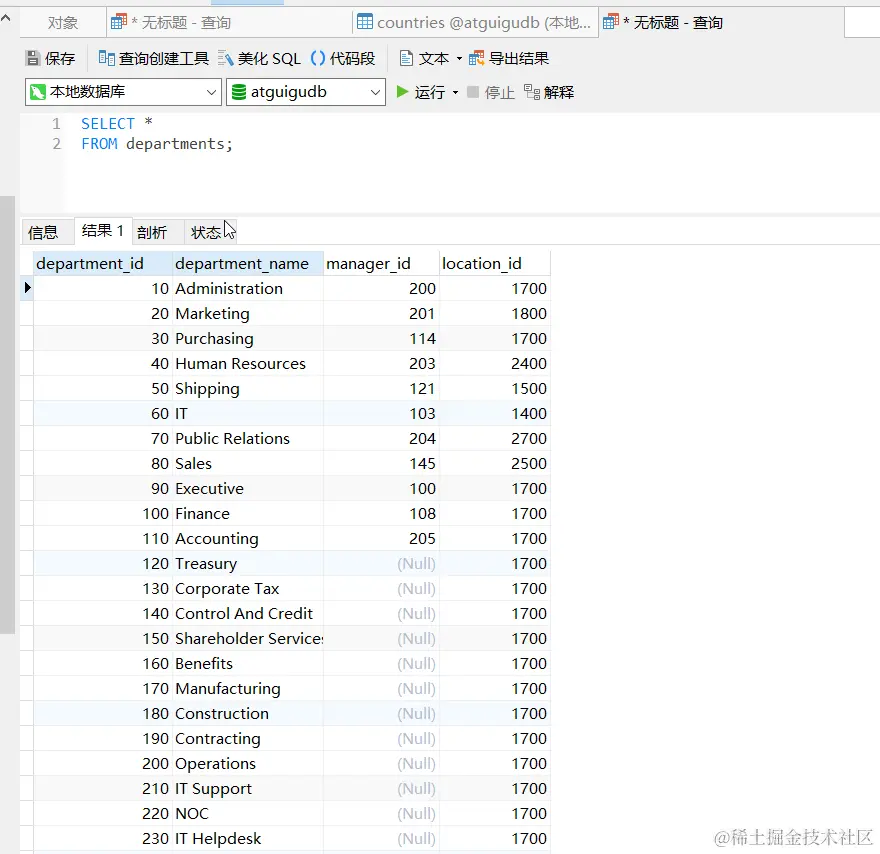Select department_id 60 cell
This screenshot has width=880, height=854.
pyautogui.click(x=103, y=414)
